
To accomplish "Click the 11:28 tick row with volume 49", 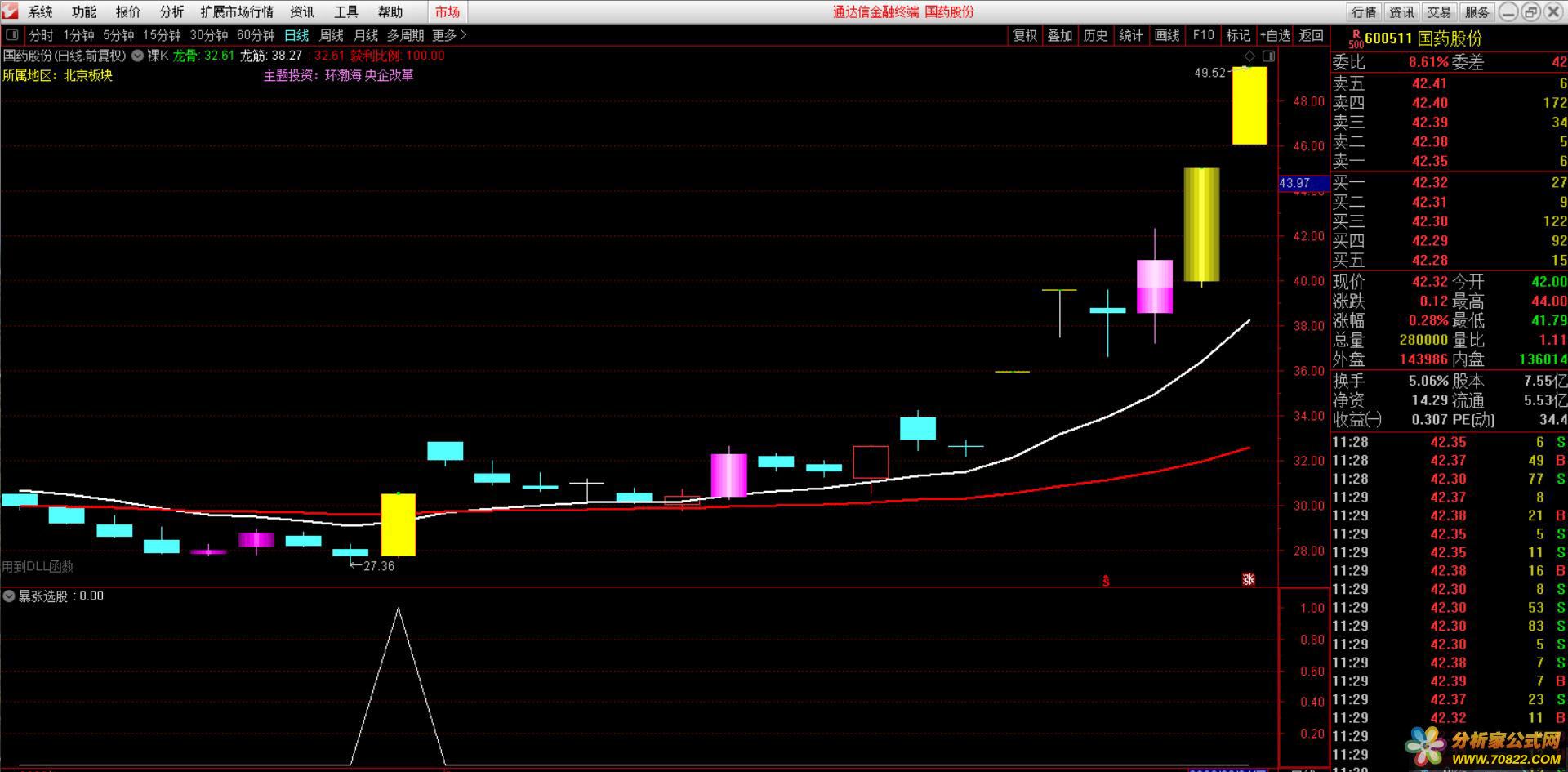I will click(x=1450, y=461).
